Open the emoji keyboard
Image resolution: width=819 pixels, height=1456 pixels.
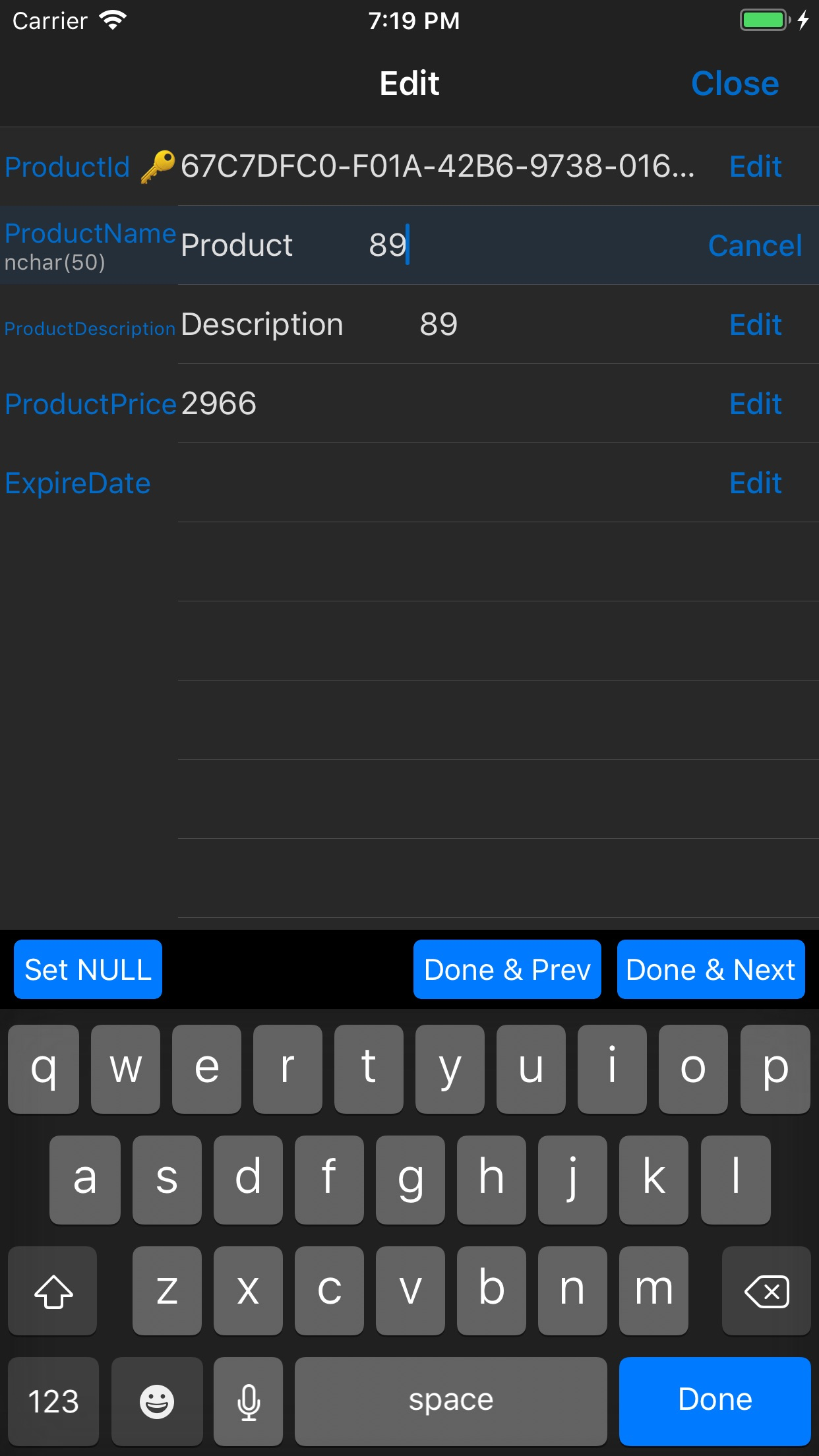click(157, 1401)
